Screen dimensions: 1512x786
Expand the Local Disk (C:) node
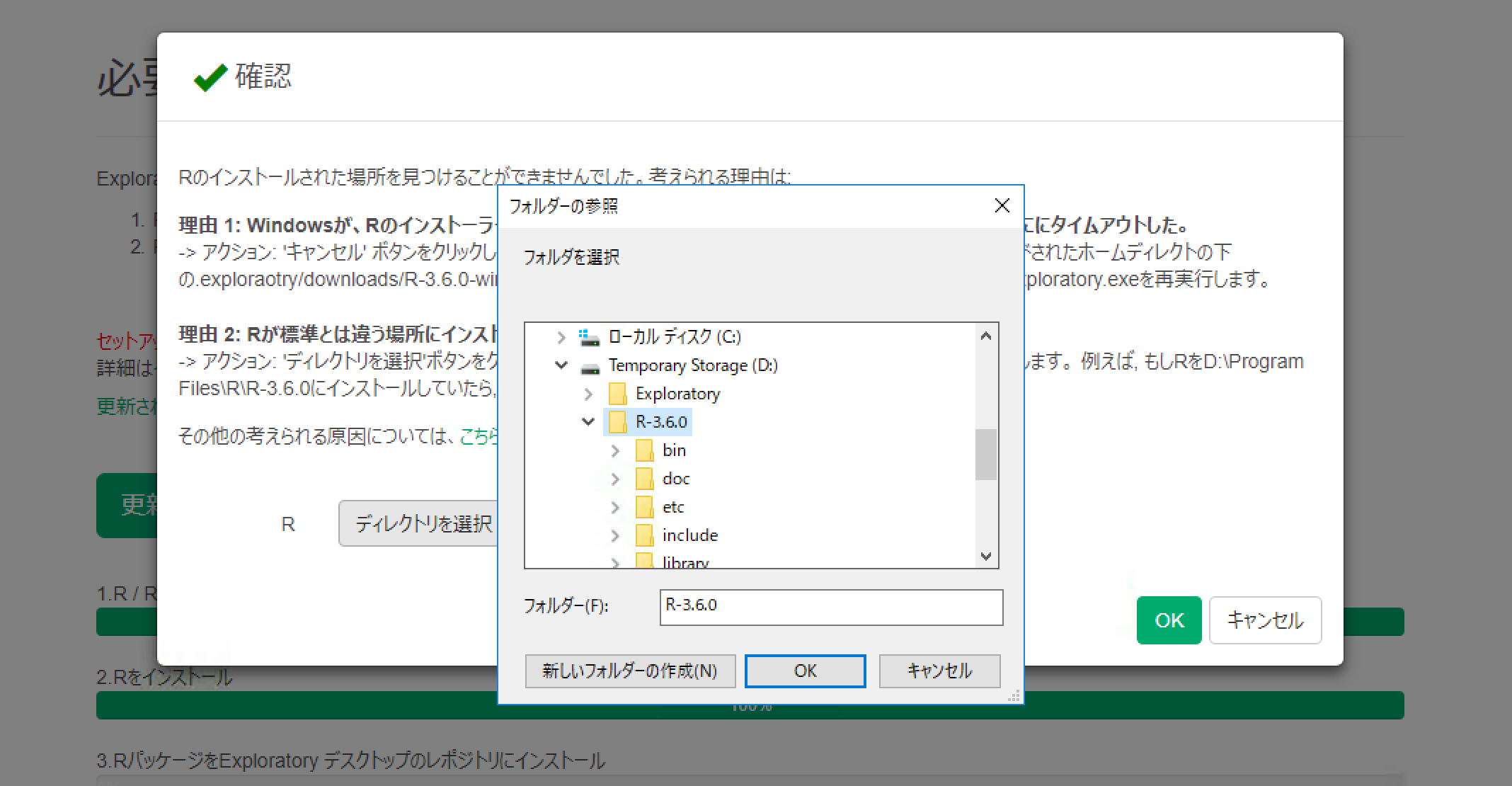pos(561,337)
